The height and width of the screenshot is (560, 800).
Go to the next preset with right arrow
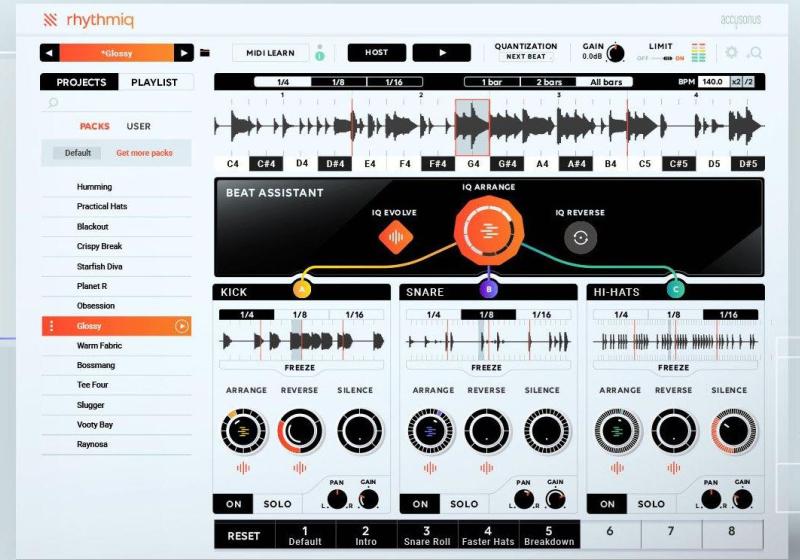[x=183, y=53]
